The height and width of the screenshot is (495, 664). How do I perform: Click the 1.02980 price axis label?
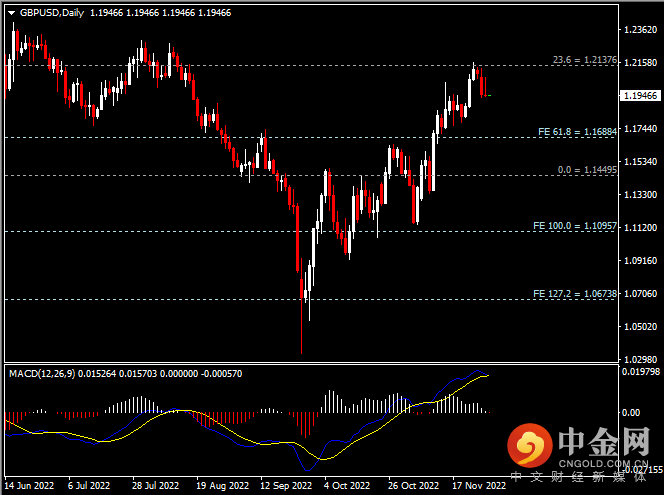639,359
